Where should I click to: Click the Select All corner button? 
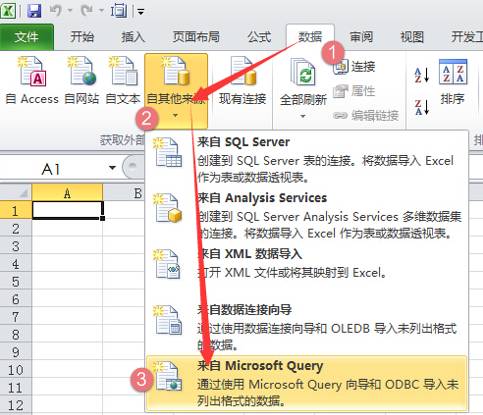click(16, 192)
